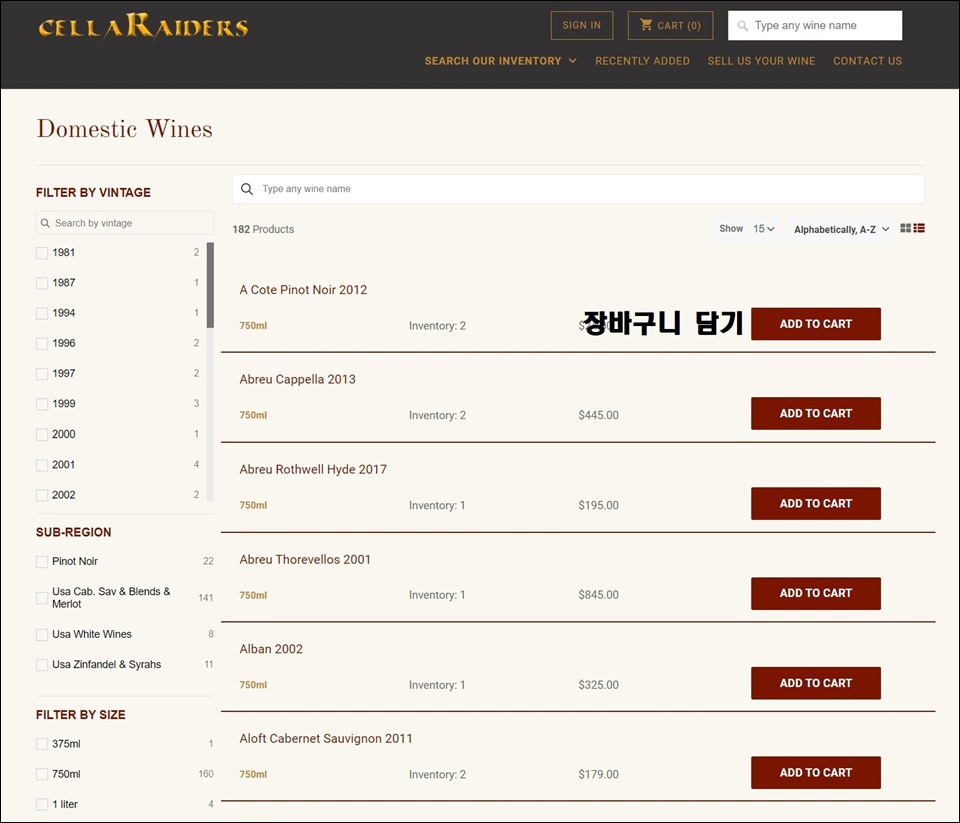This screenshot has height=823, width=960.
Task: Open Aloft Cabernet Sauvignon 2011 product
Action: tap(326, 738)
